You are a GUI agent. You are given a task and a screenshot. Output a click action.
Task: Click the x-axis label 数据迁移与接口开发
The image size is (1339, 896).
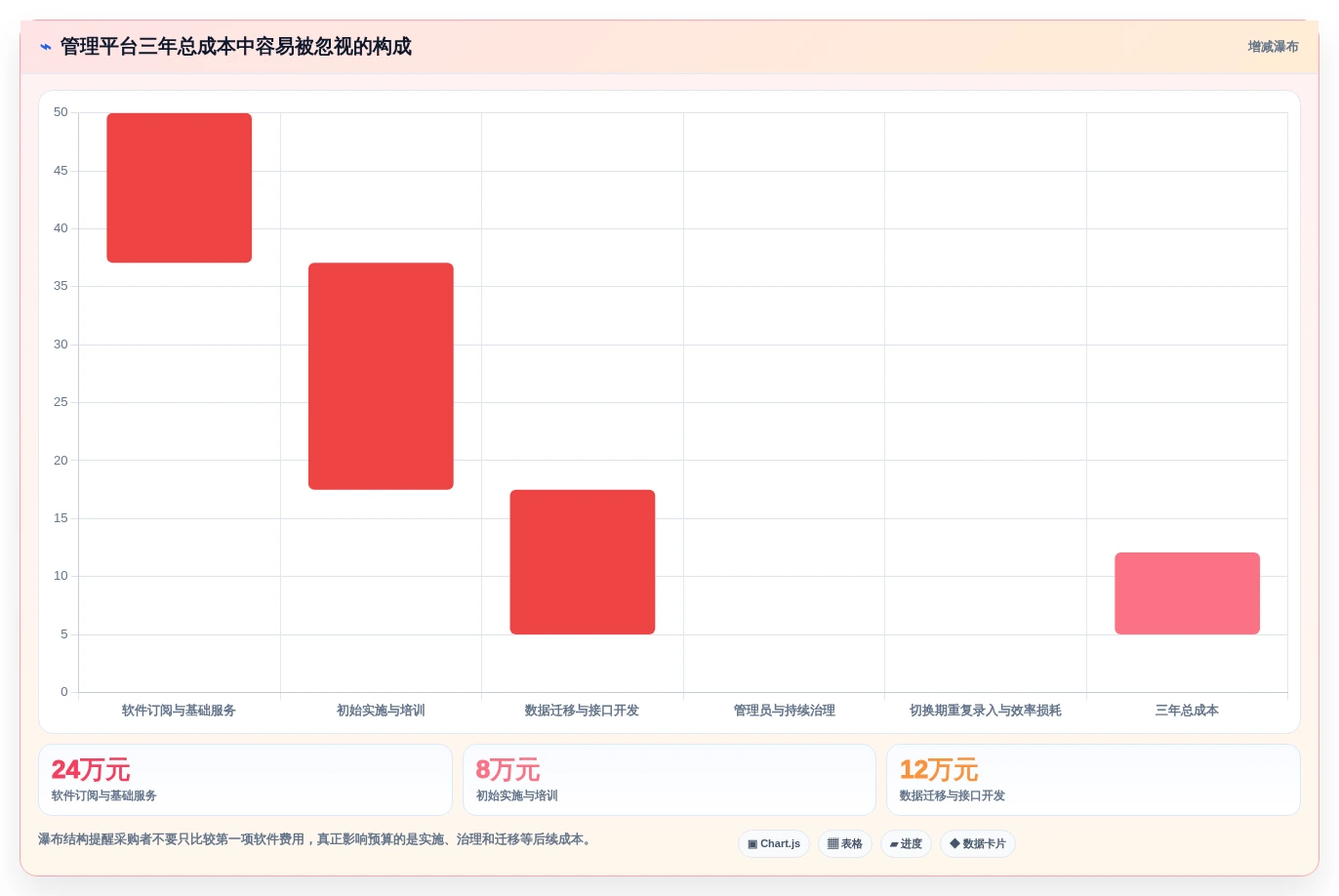coord(582,711)
